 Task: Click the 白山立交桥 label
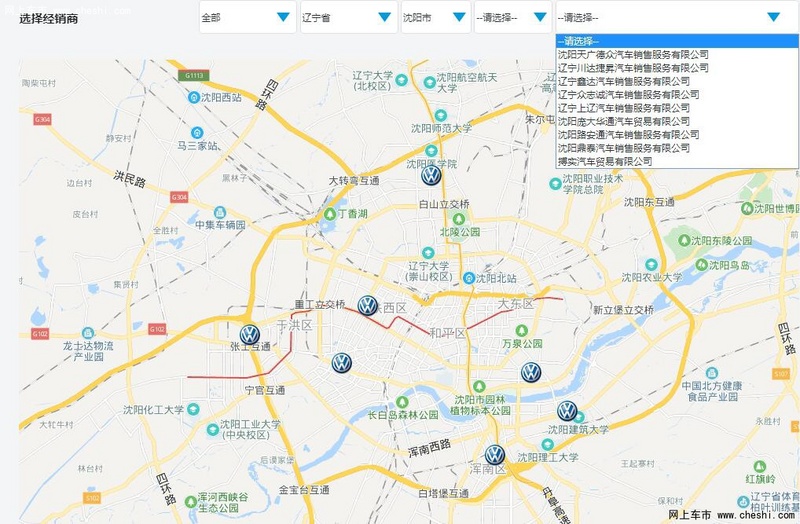point(444,204)
